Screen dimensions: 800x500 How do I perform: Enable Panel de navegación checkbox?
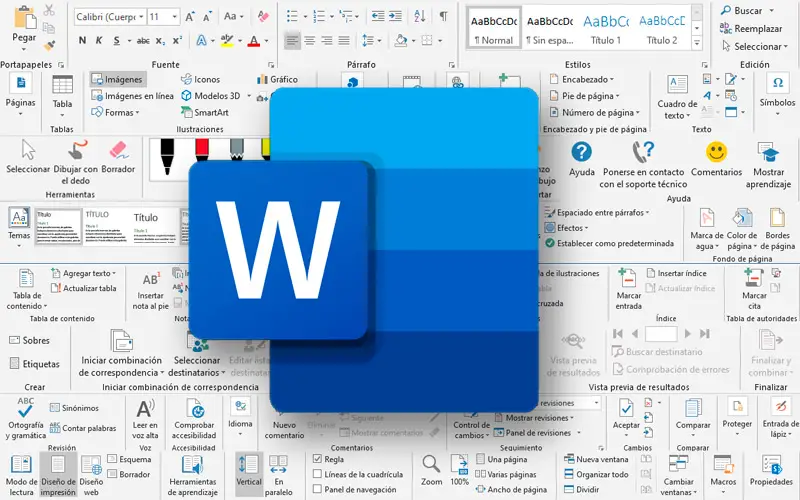(317, 489)
